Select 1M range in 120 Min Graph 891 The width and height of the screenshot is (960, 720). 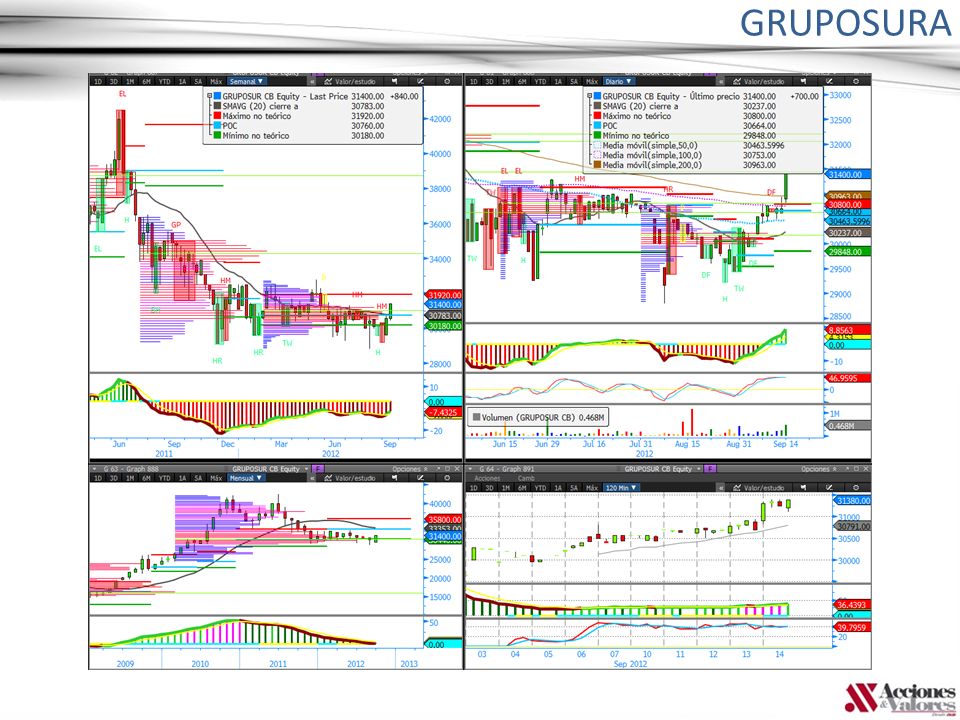[506, 488]
